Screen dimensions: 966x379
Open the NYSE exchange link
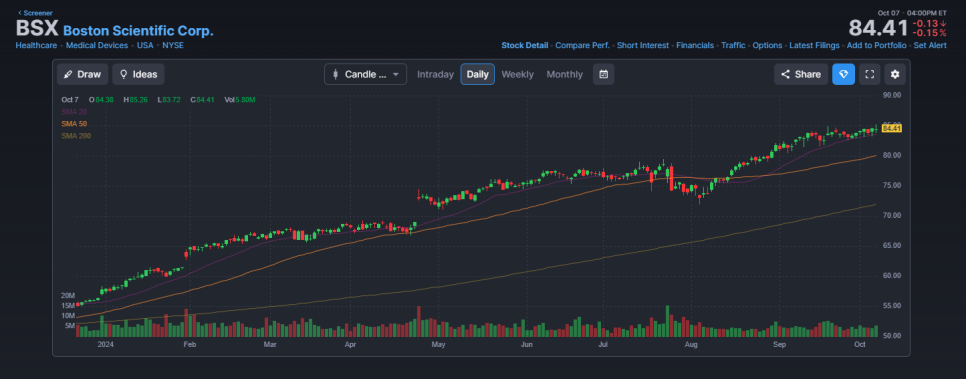pos(173,46)
